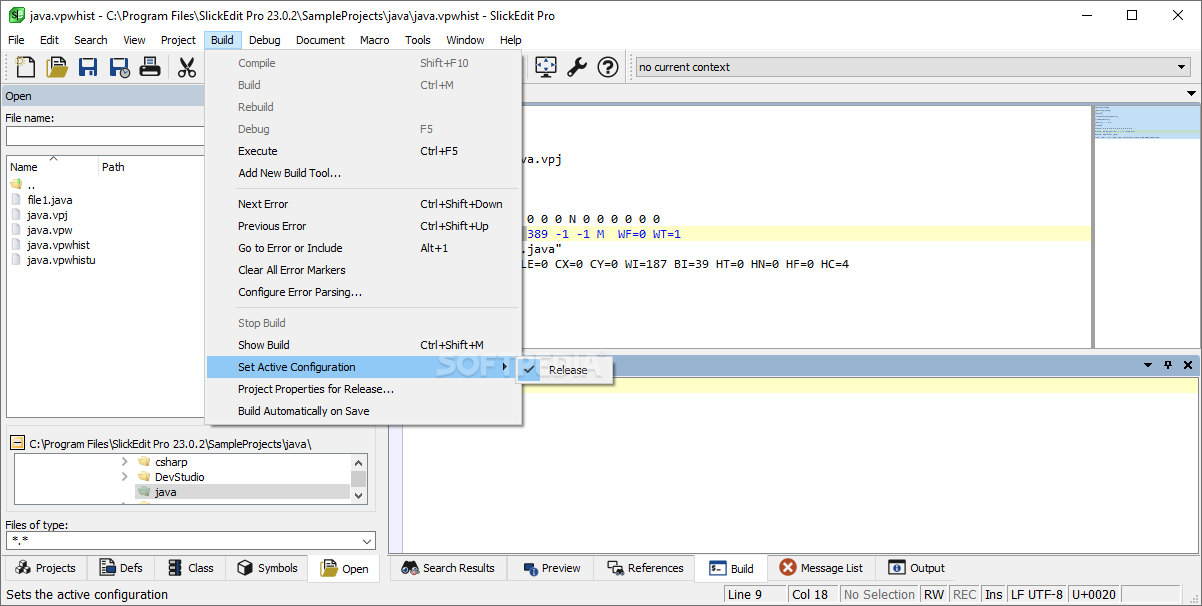Choose Clear All Error Markers
Viewport: 1202px width, 606px height.
pyautogui.click(x=363, y=270)
